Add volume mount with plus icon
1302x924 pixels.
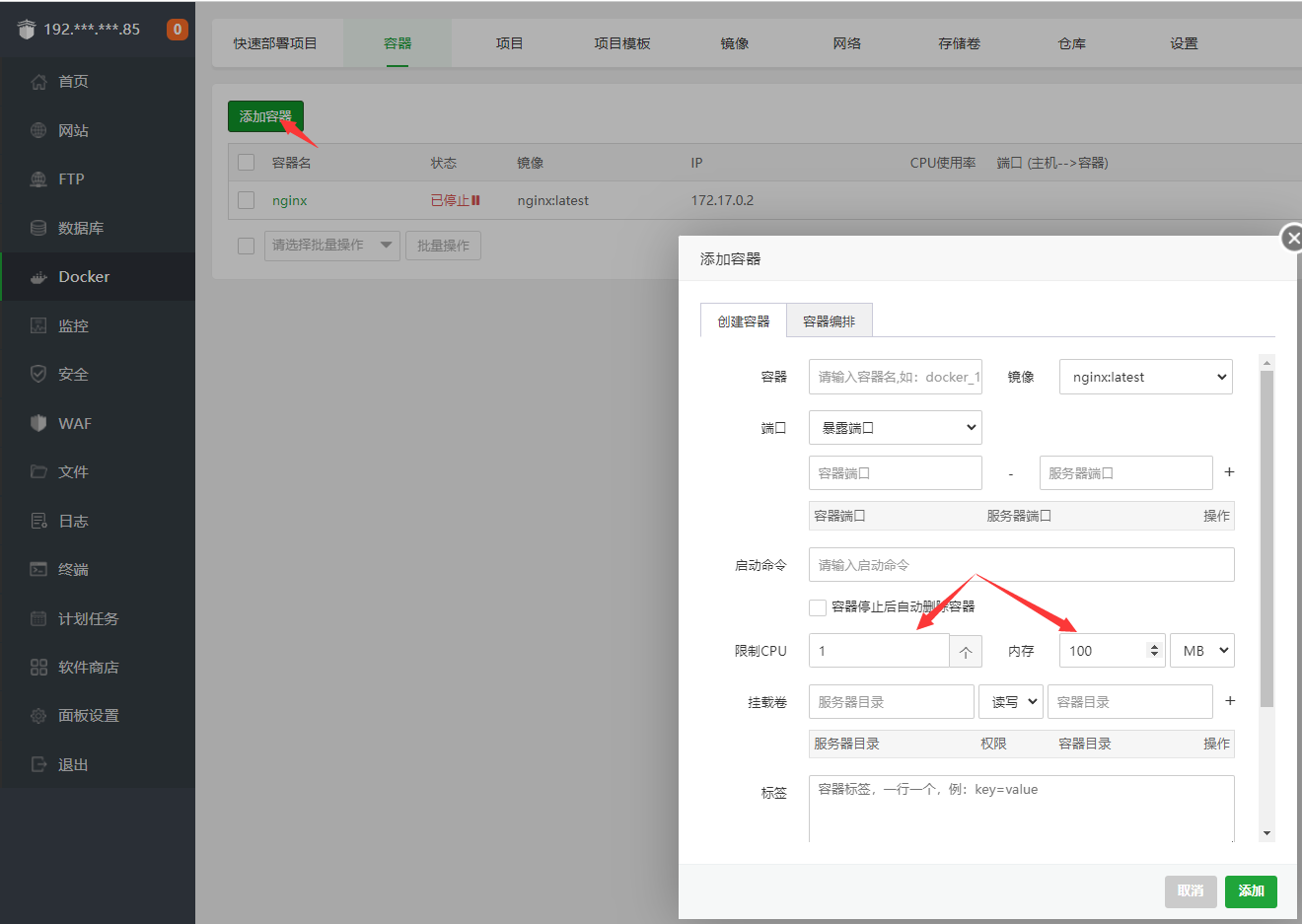click(x=1230, y=701)
